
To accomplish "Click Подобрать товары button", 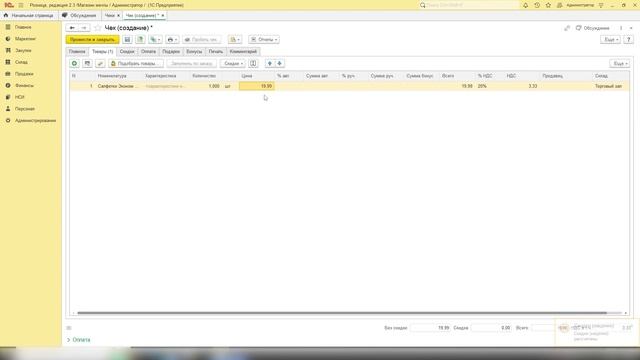I will pos(136,64).
